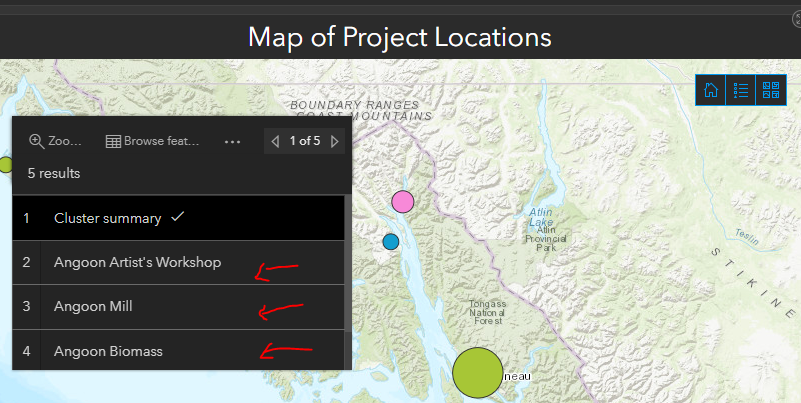Open the map Legend icon
Image resolution: width=801 pixels, height=403 pixels.
point(741,90)
